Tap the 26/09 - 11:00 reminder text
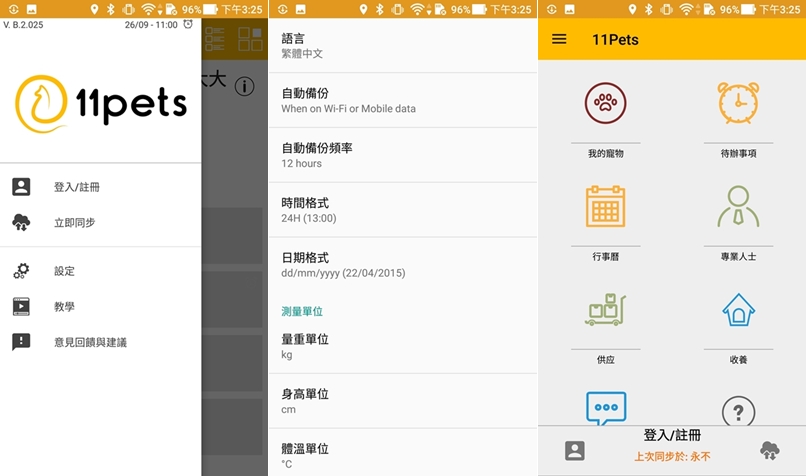 151,25
